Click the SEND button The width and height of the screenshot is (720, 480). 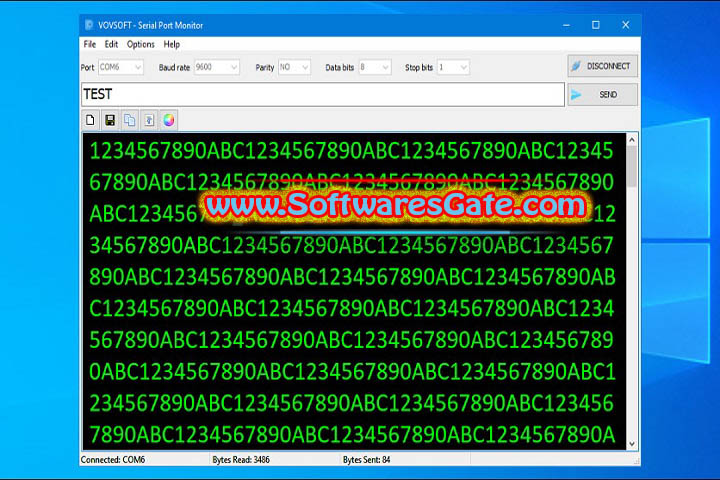click(x=602, y=95)
